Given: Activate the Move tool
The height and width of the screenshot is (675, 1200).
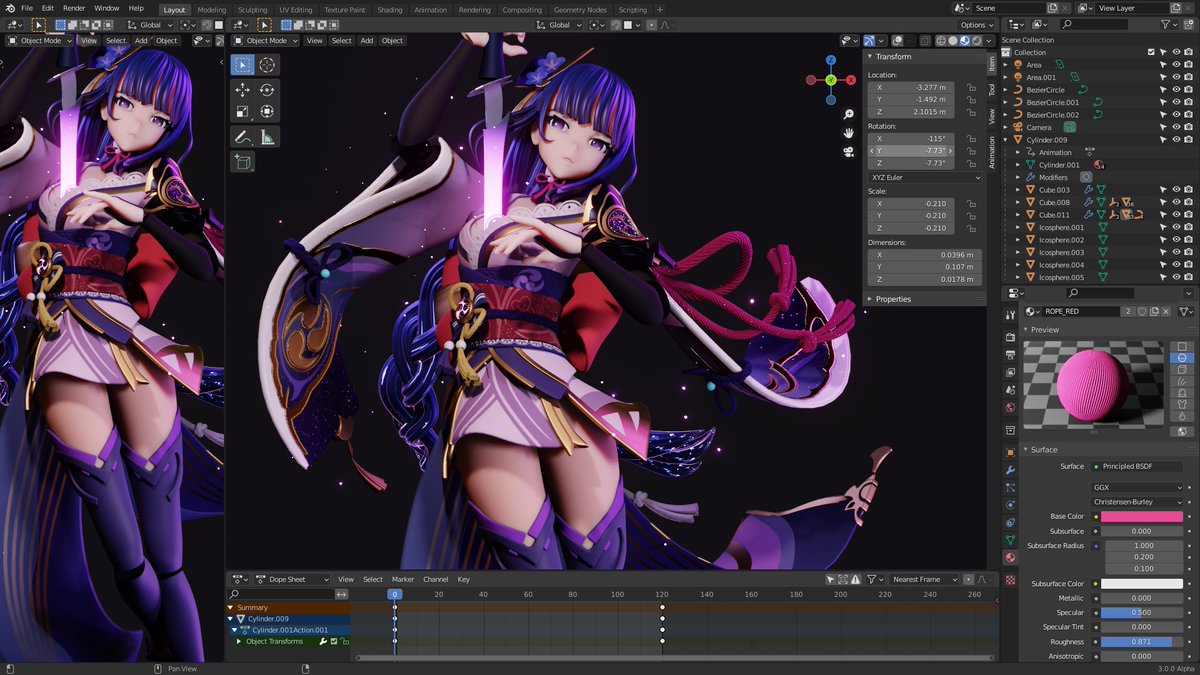Looking at the screenshot, I should click(242, 90).
